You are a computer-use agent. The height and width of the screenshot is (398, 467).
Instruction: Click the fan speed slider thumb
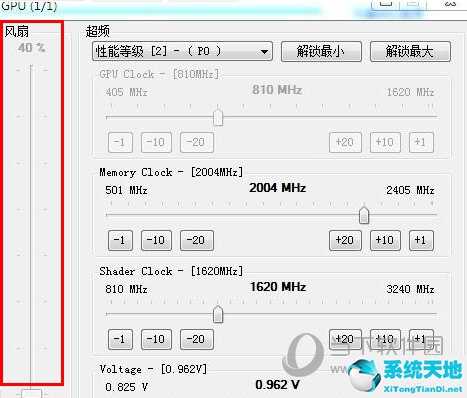[x=31, y=393]
